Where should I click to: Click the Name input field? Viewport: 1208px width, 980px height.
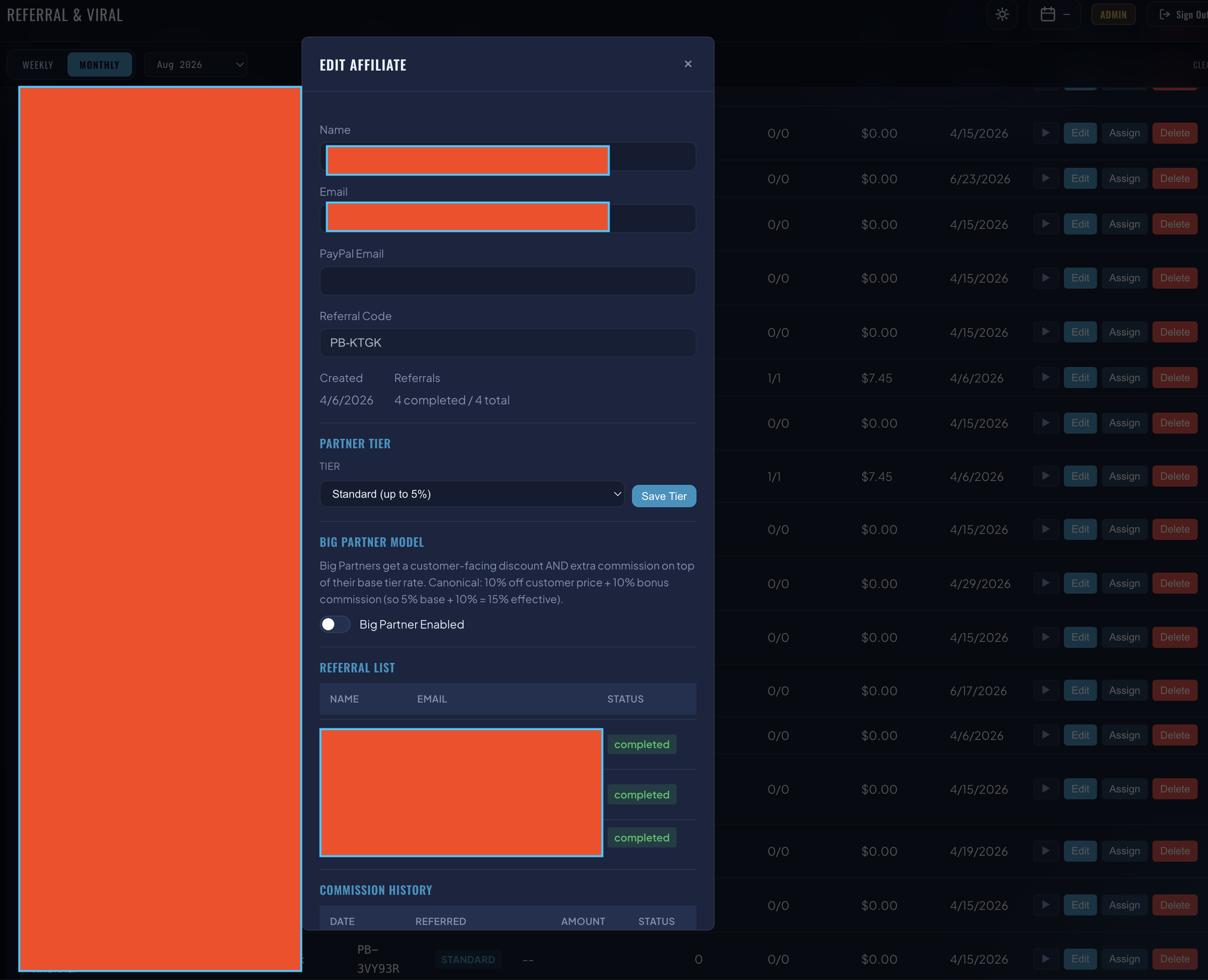click(508, 157)
